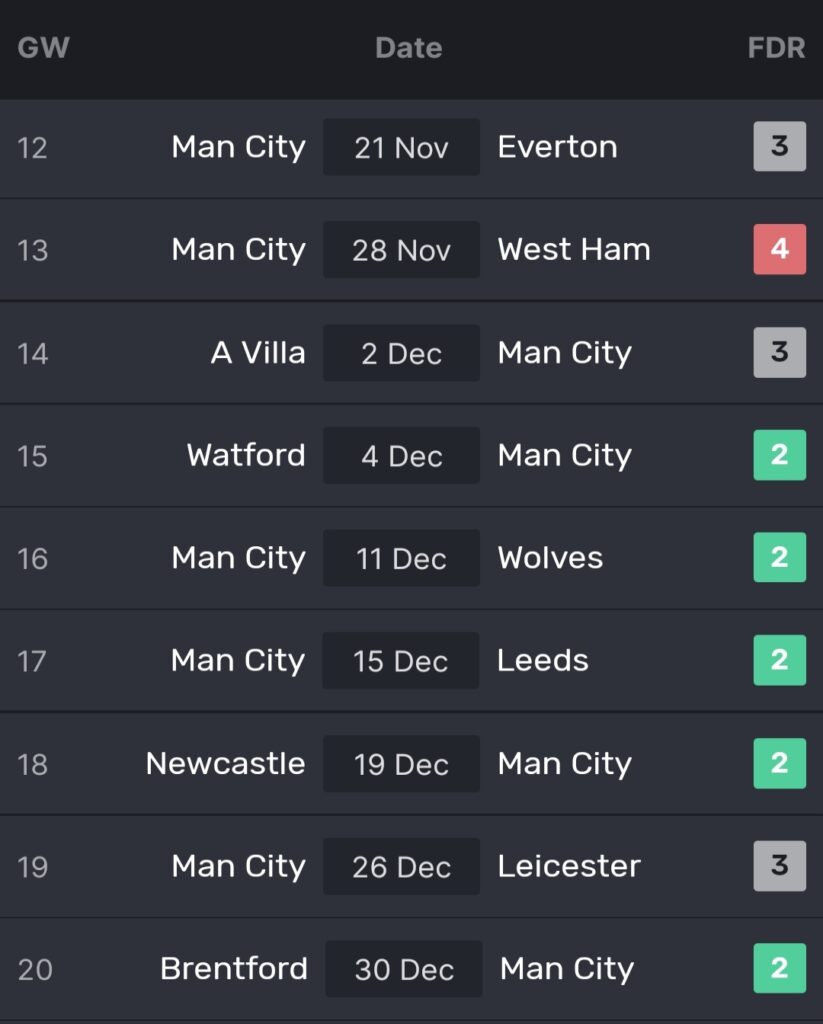Viewport: 823px width, 1024px height.
Task: Open Leicester team in gameweek 19
Action: (569, 866)
